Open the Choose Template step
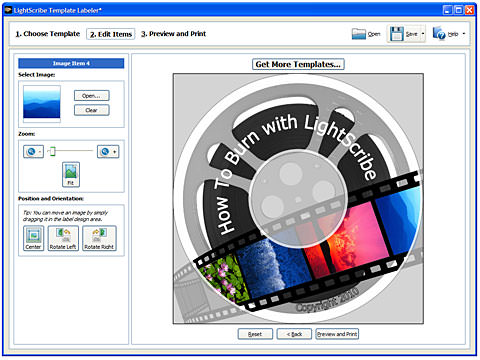 pos(48,34)
